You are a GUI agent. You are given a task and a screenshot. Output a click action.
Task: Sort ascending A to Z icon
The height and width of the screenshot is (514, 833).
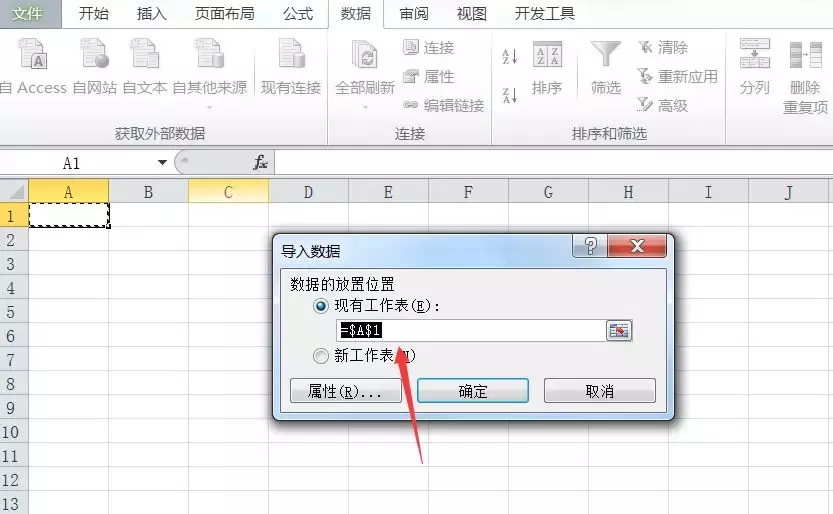pyautogui.click(x=509, y=56)
